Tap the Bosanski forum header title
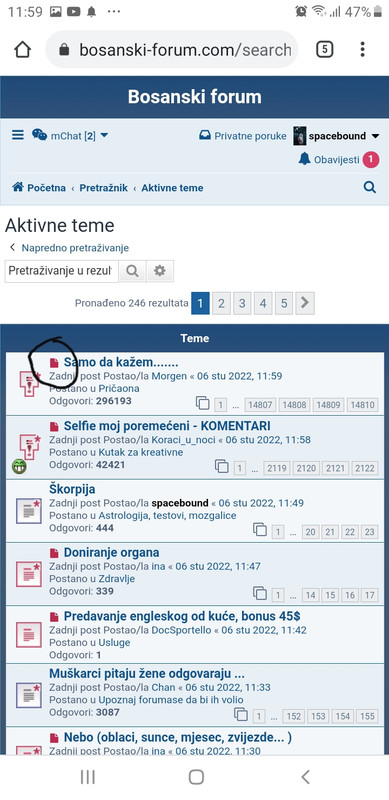This screenshot has height=800, width=389. (x=194, y=96)
